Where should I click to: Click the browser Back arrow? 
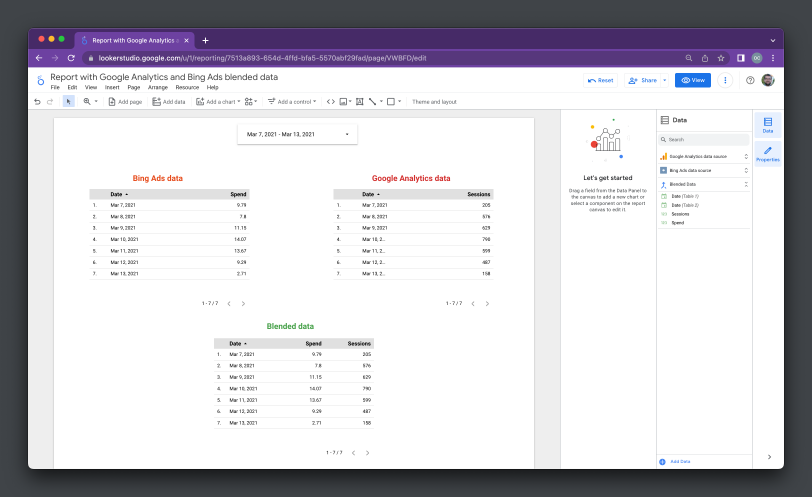tap(39, 58)
